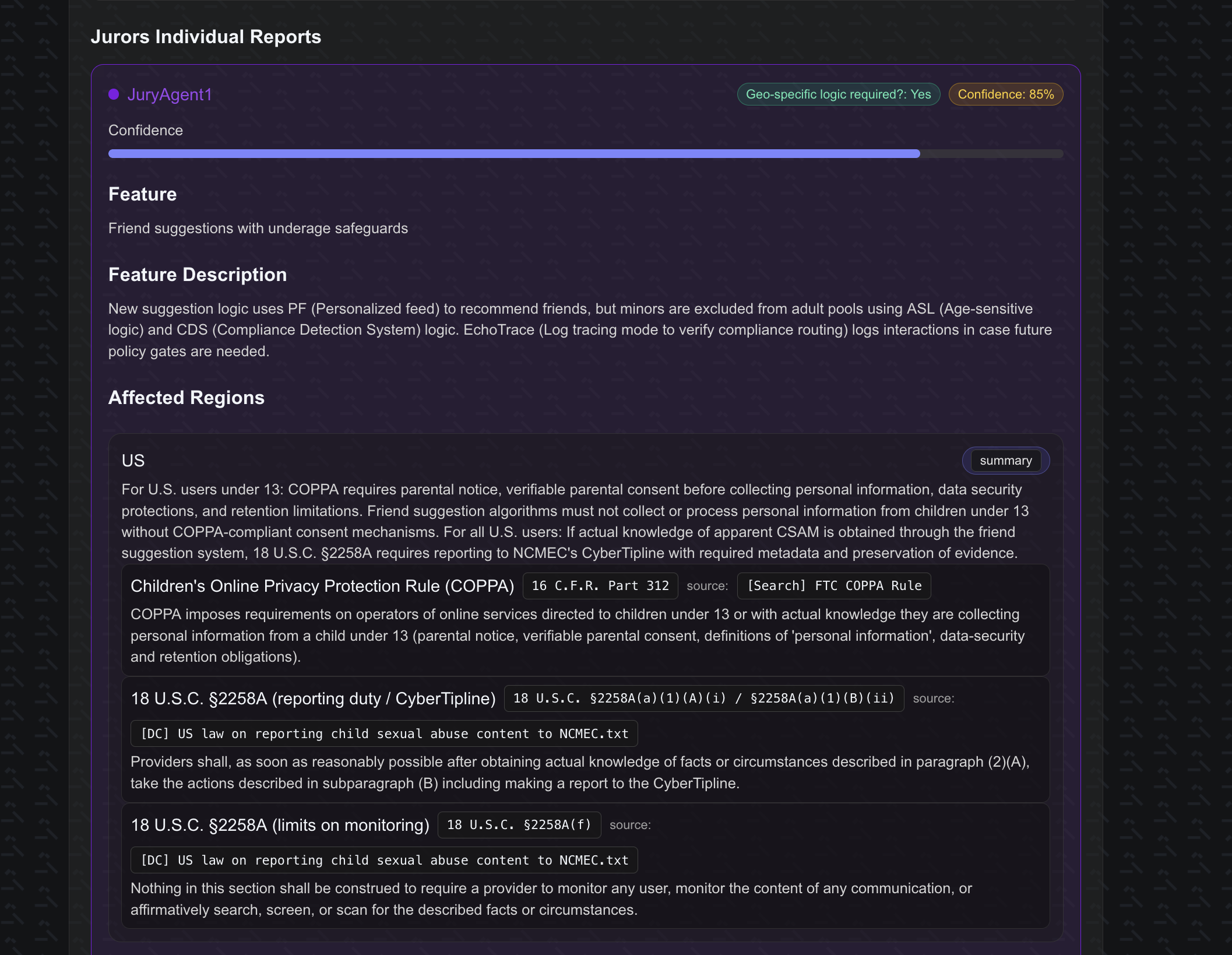Toggle the summary button in US region
This screenshot has height=955, width=1232.
pos(1005,461)
